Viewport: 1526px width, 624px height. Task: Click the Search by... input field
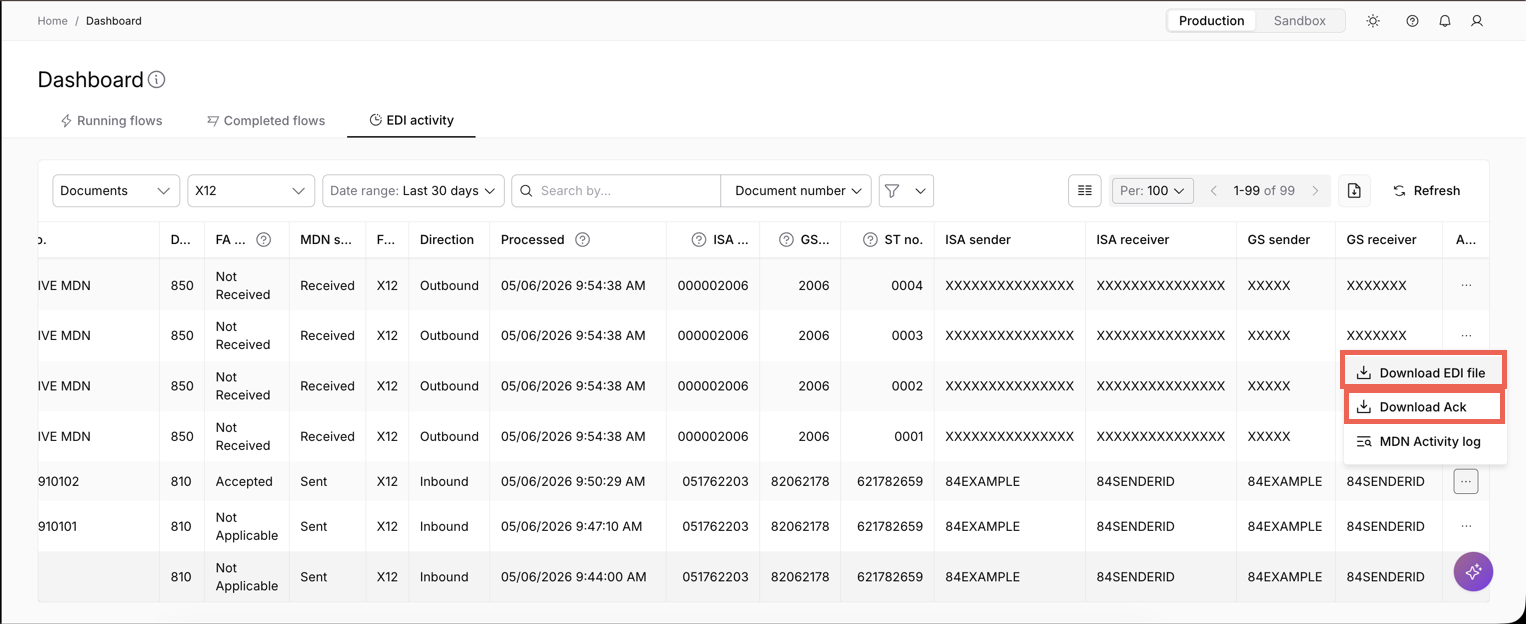point(616,191)
